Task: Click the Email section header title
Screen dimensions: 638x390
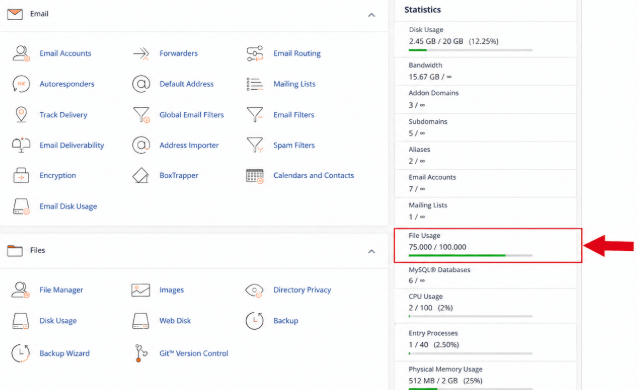Action: (39, 14)
